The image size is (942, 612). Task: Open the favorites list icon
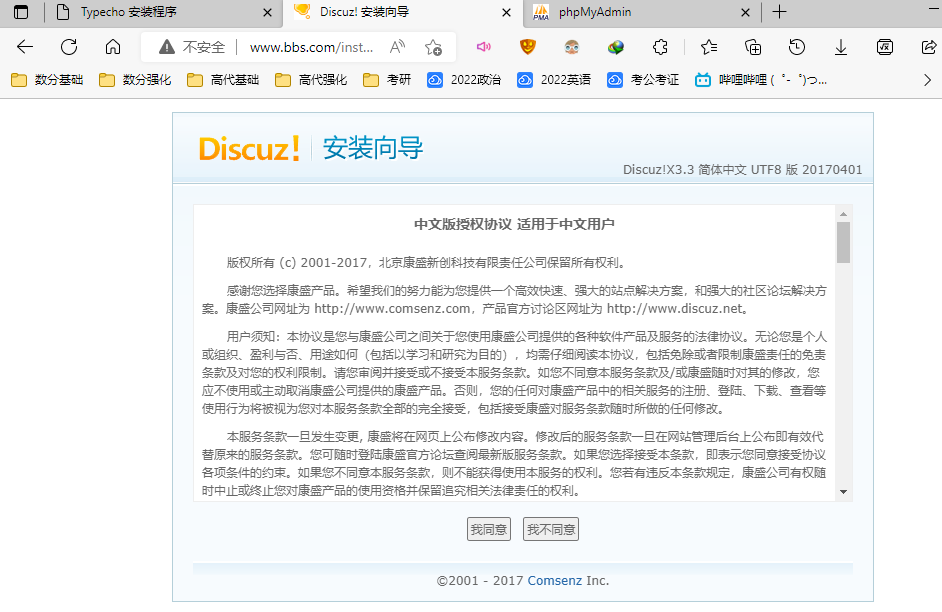tap(709, 47)
